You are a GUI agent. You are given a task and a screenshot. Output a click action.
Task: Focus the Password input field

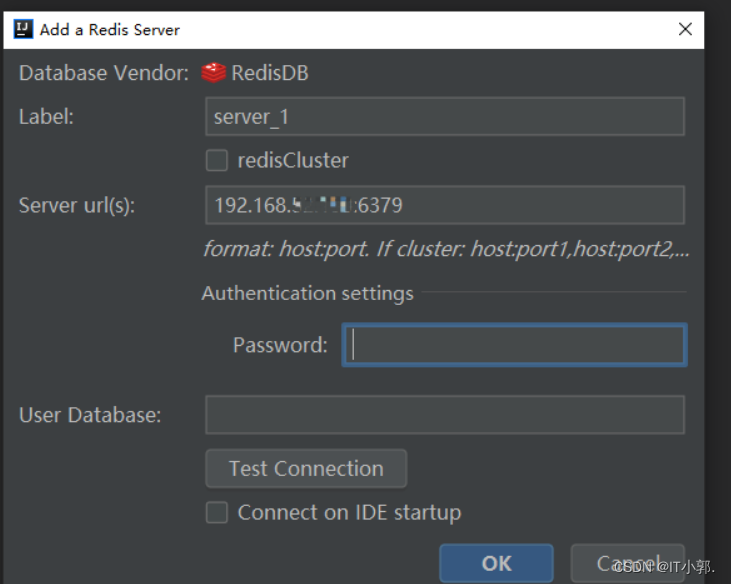514,345
